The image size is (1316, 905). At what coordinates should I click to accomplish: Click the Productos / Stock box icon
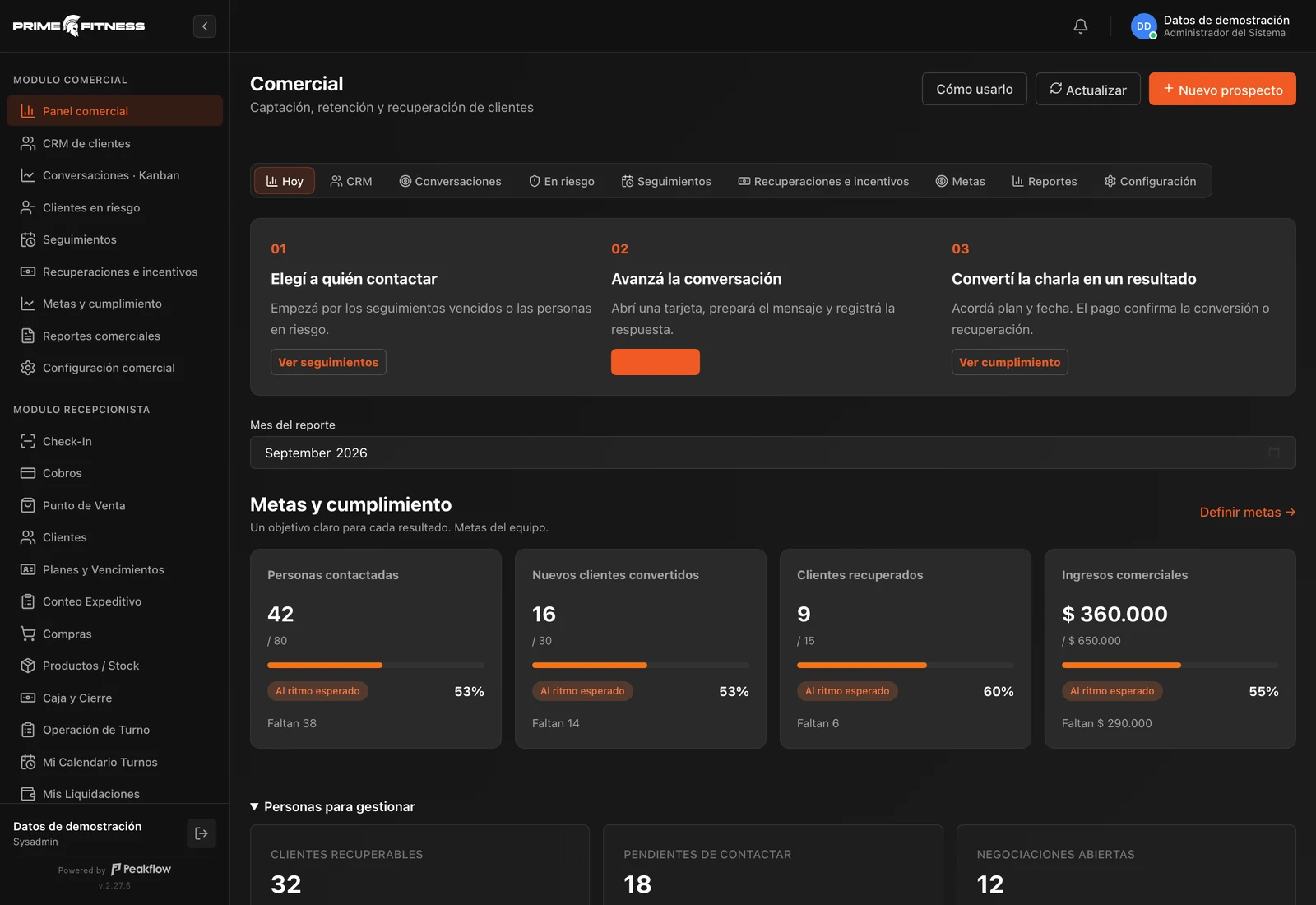pyautogui.click(x=28, y=666)
